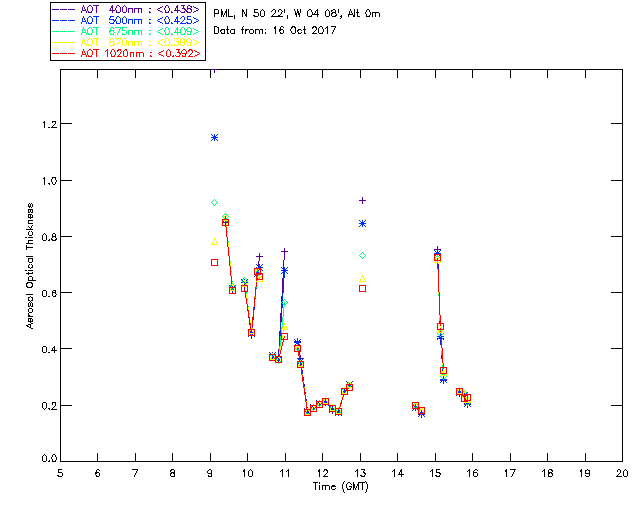640x512 pixels.
Task: Click the y-axis tick label '1.0'
Action: pyautogui.click(x=49, y=180)
